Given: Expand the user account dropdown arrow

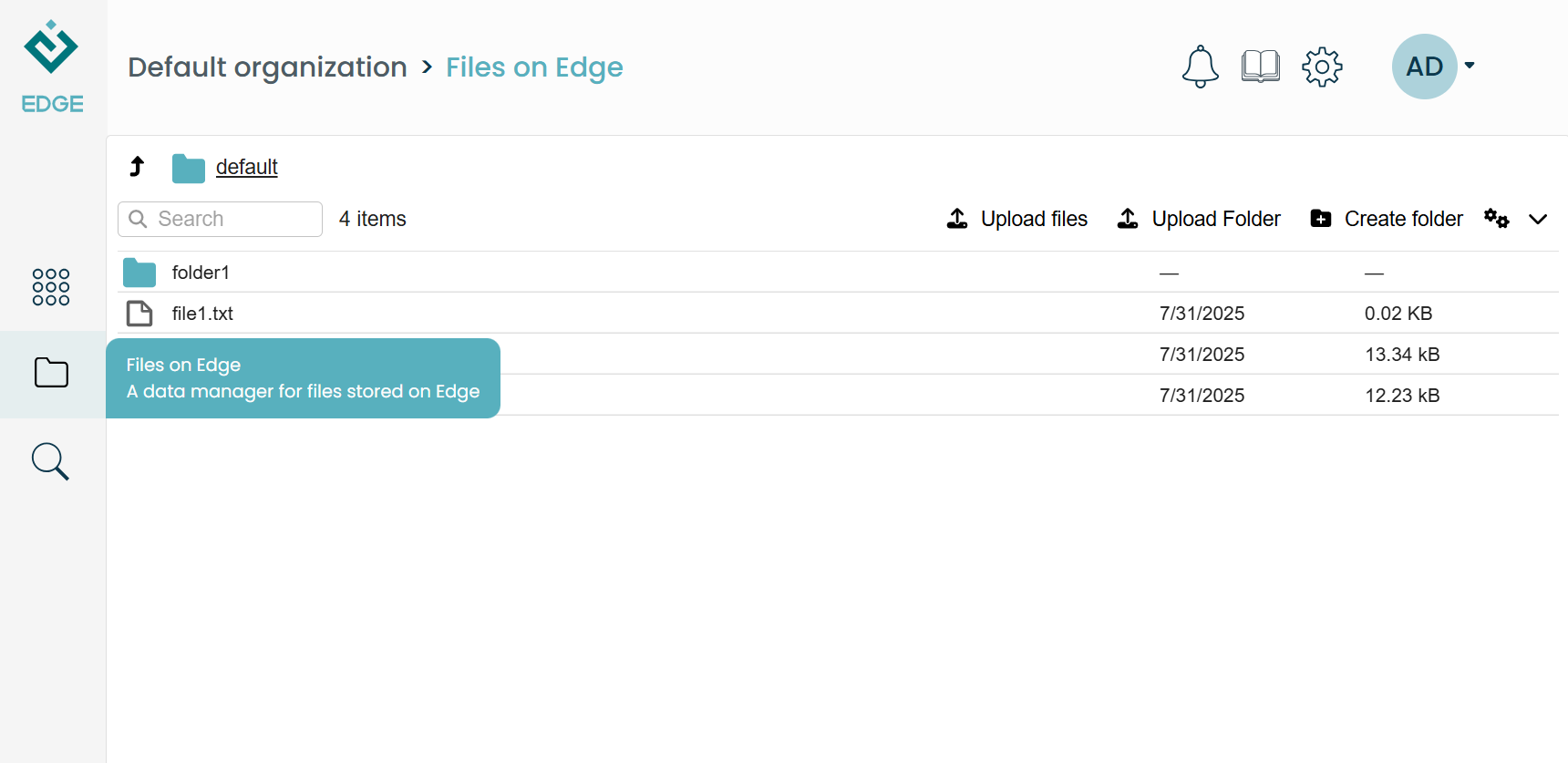Looking at the screenshot, I should pyautogui.click(x=1470, y=66).
